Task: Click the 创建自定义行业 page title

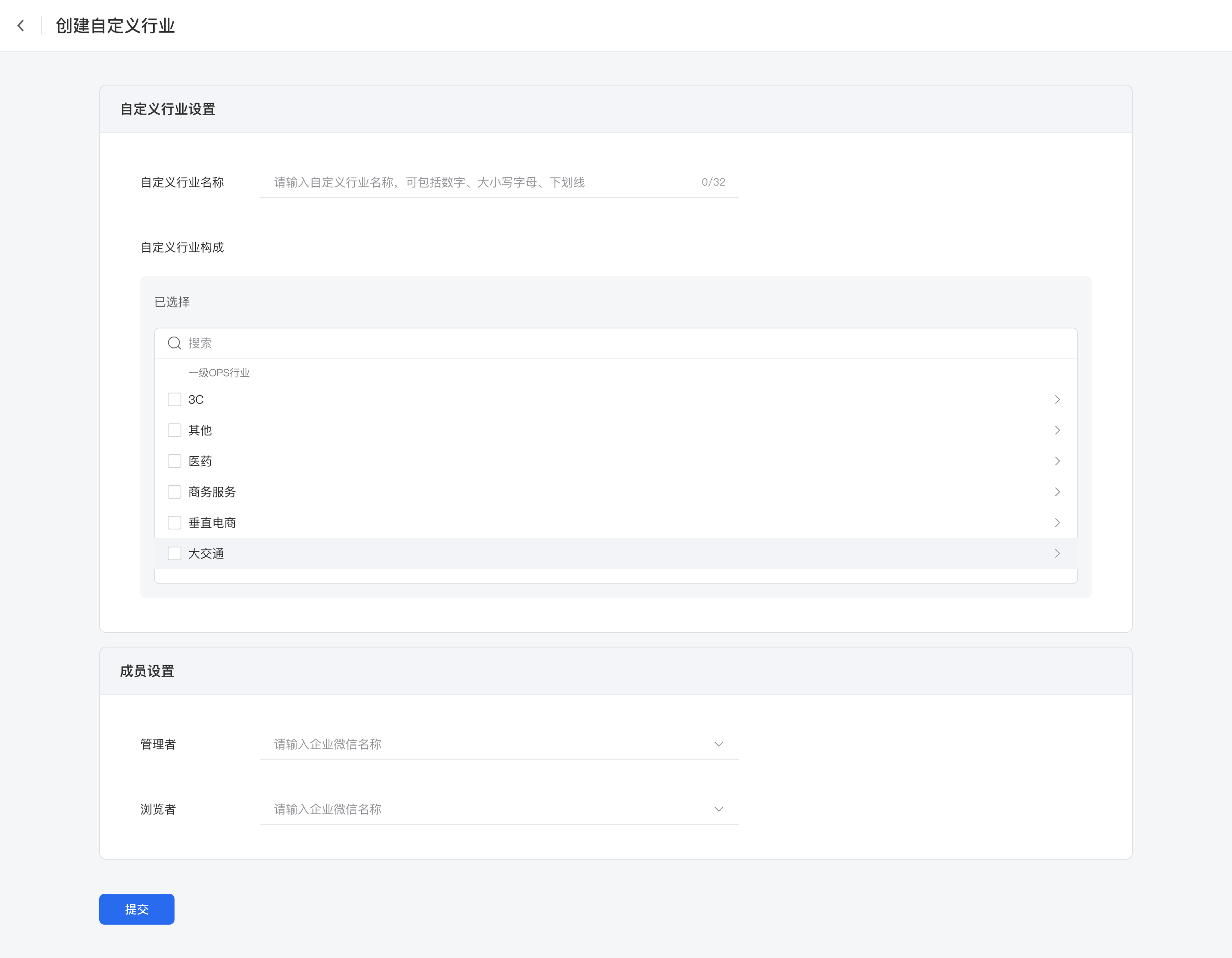Action: point(115,25)
